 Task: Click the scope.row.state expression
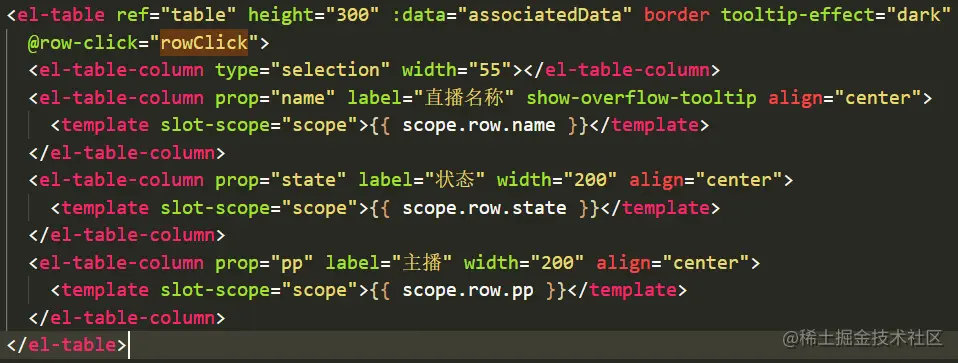[484, 208]
